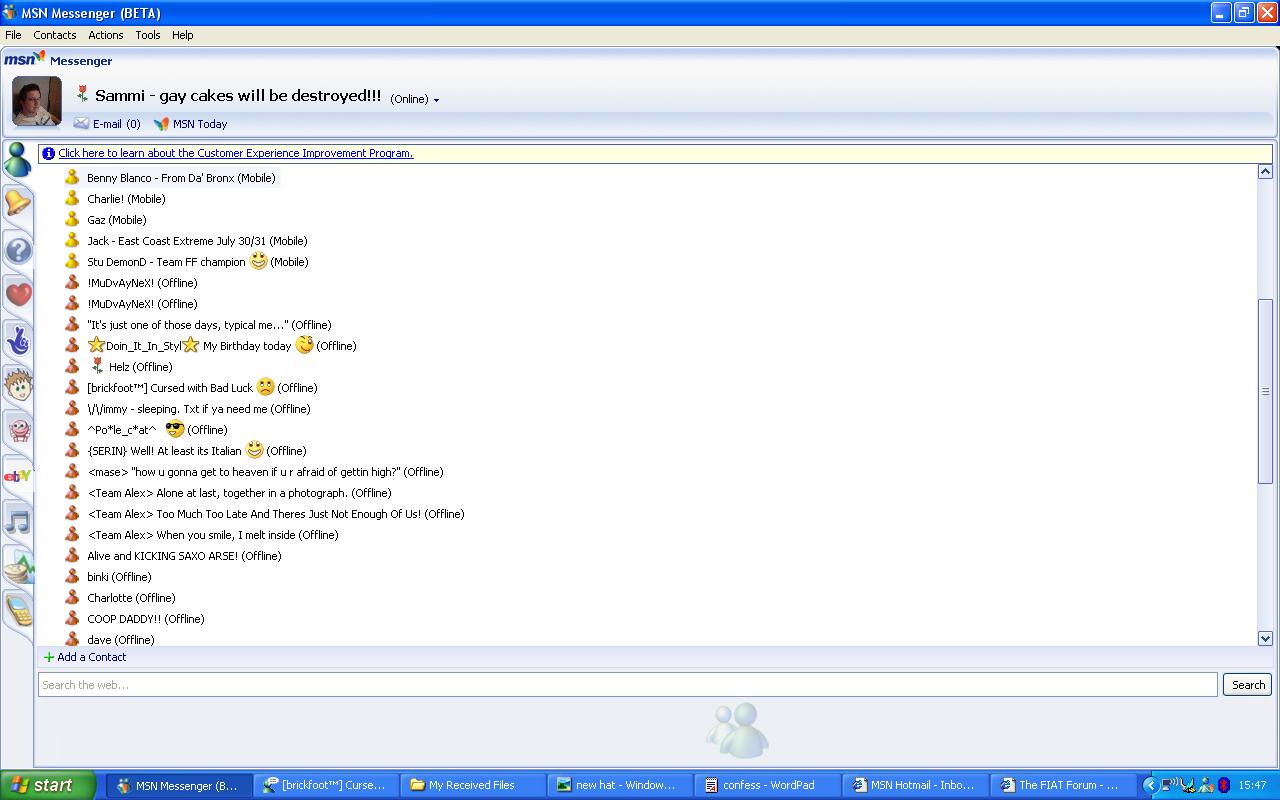Switch to The FIAT Forum taskbar button
This screenshot has width=1280, height=800.
coord(1064,785)
